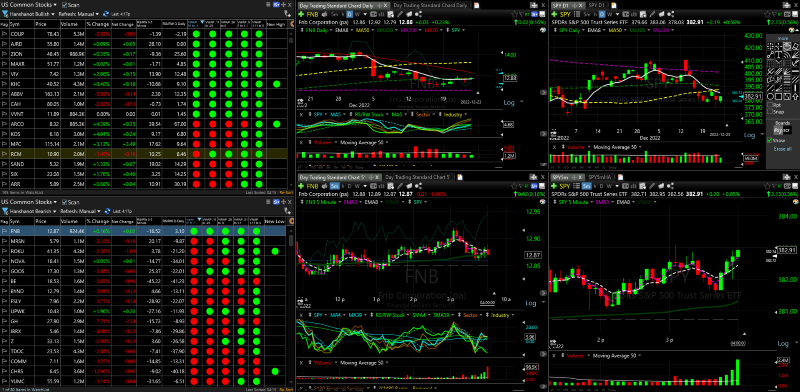
Task: Click Re-Sort in Bullish watchlist footer
Action: tap(287, 192)
